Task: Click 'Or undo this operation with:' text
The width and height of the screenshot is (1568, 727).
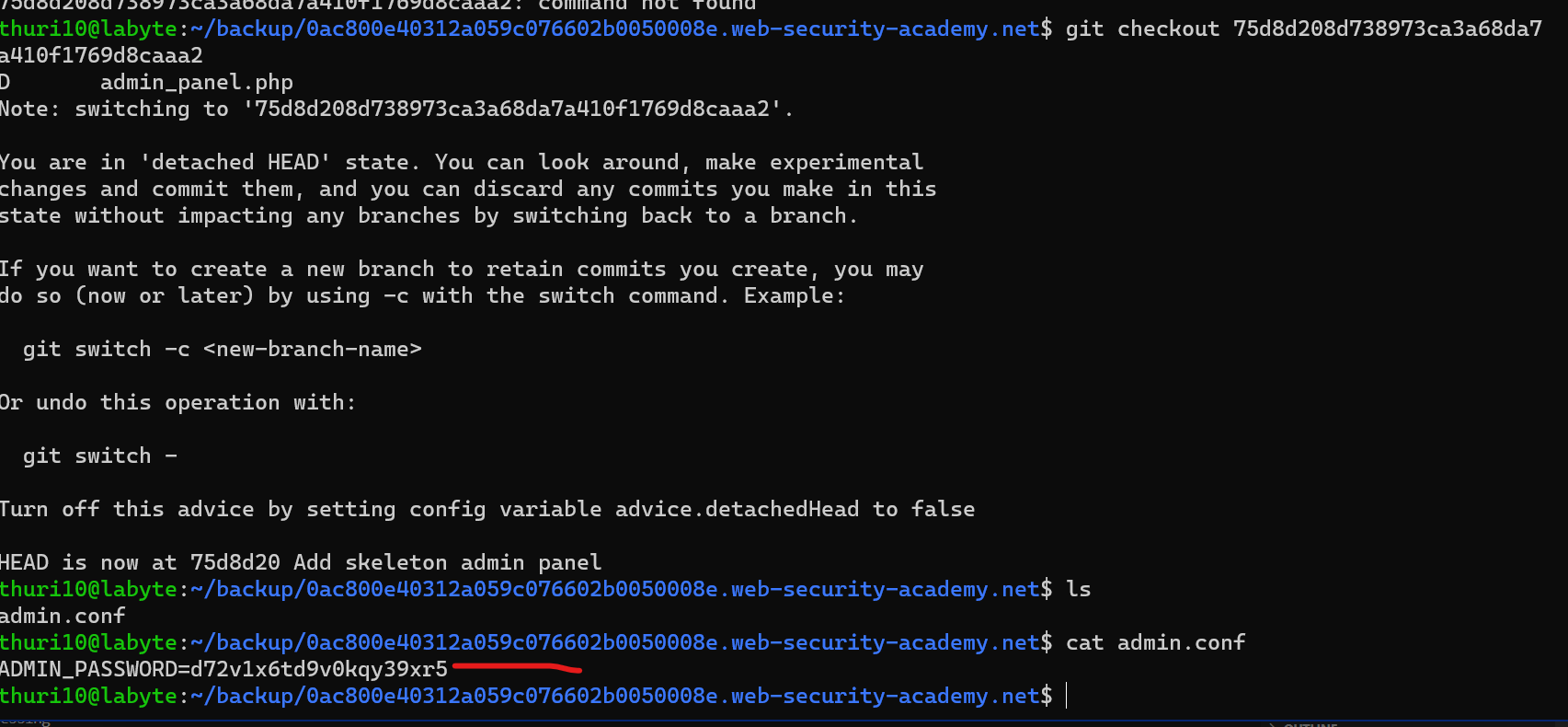Action: pos(177,402)
